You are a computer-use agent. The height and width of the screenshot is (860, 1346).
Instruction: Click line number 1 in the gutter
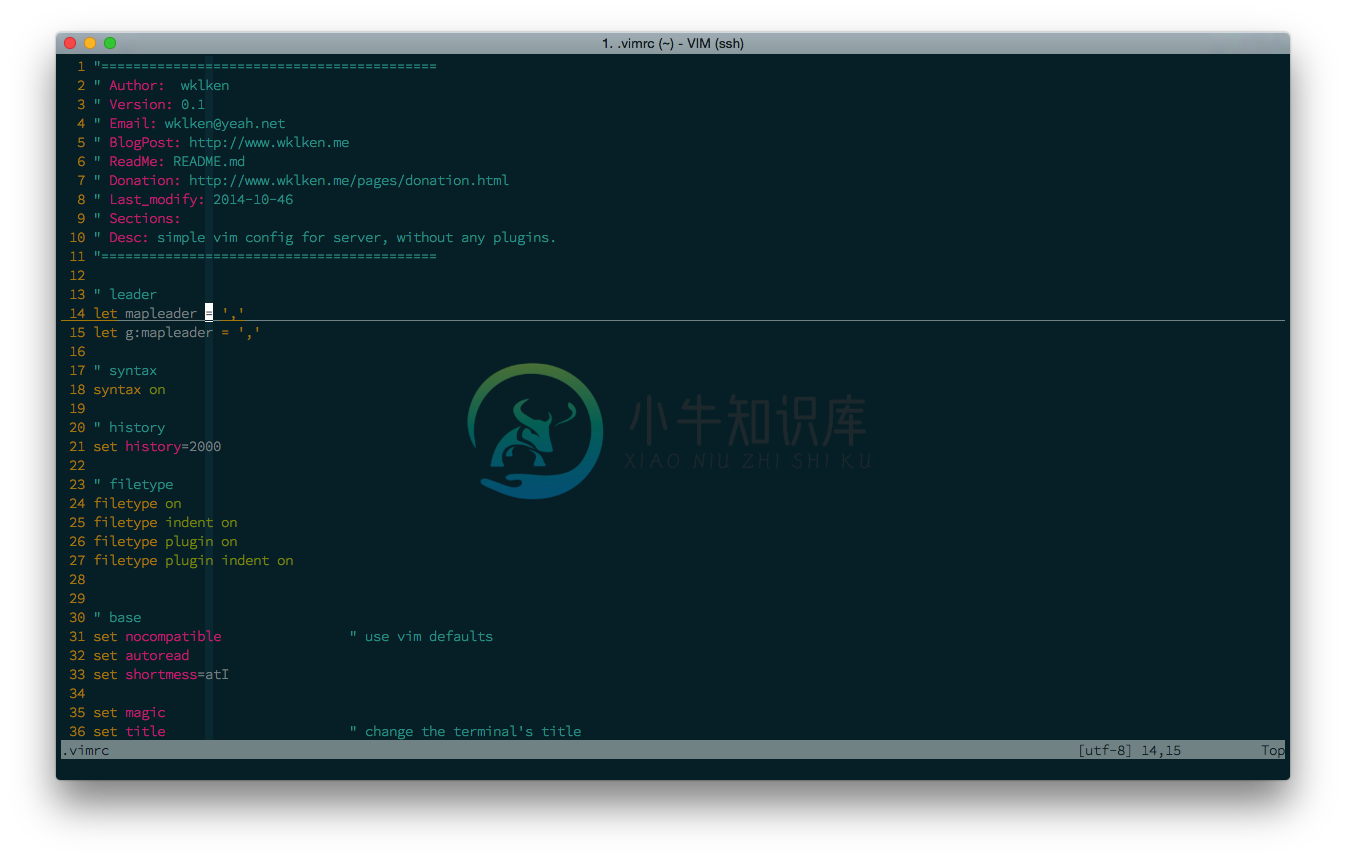click(81, 66)
